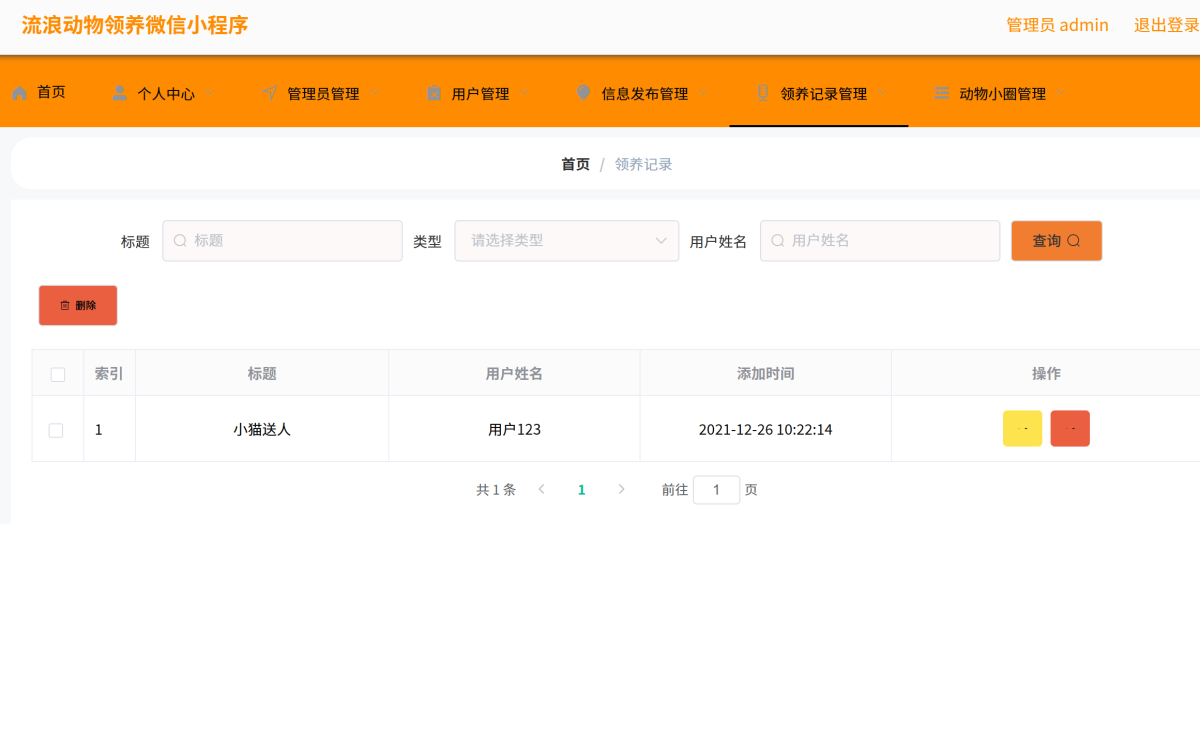This screenshot has height=735, width=1200.
Task: Click the list icon for 动物小圈管理
Action: click(x=942, y=93)
